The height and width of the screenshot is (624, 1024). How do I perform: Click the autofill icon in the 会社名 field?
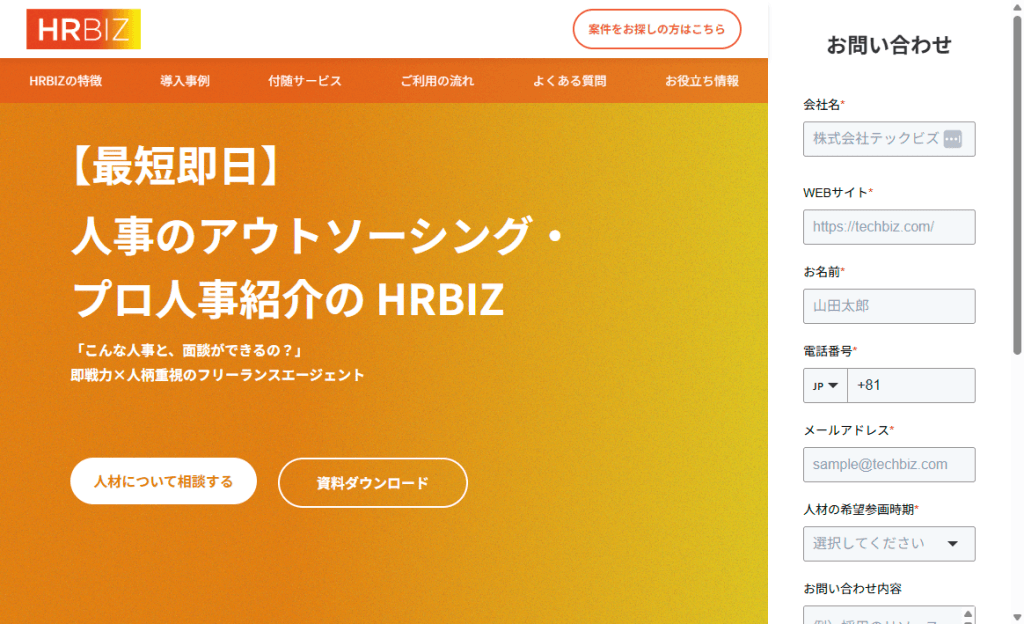pyautogui.click(x=952, y=139)
